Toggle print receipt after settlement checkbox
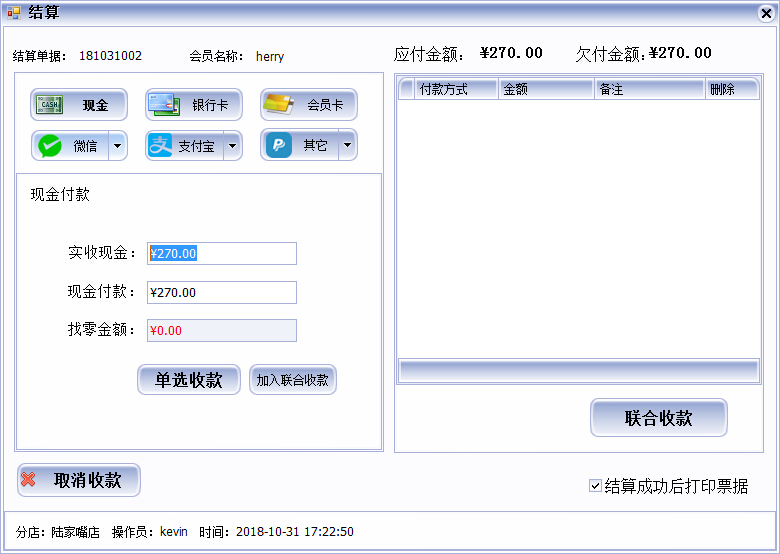 click(x=595, y=487)
